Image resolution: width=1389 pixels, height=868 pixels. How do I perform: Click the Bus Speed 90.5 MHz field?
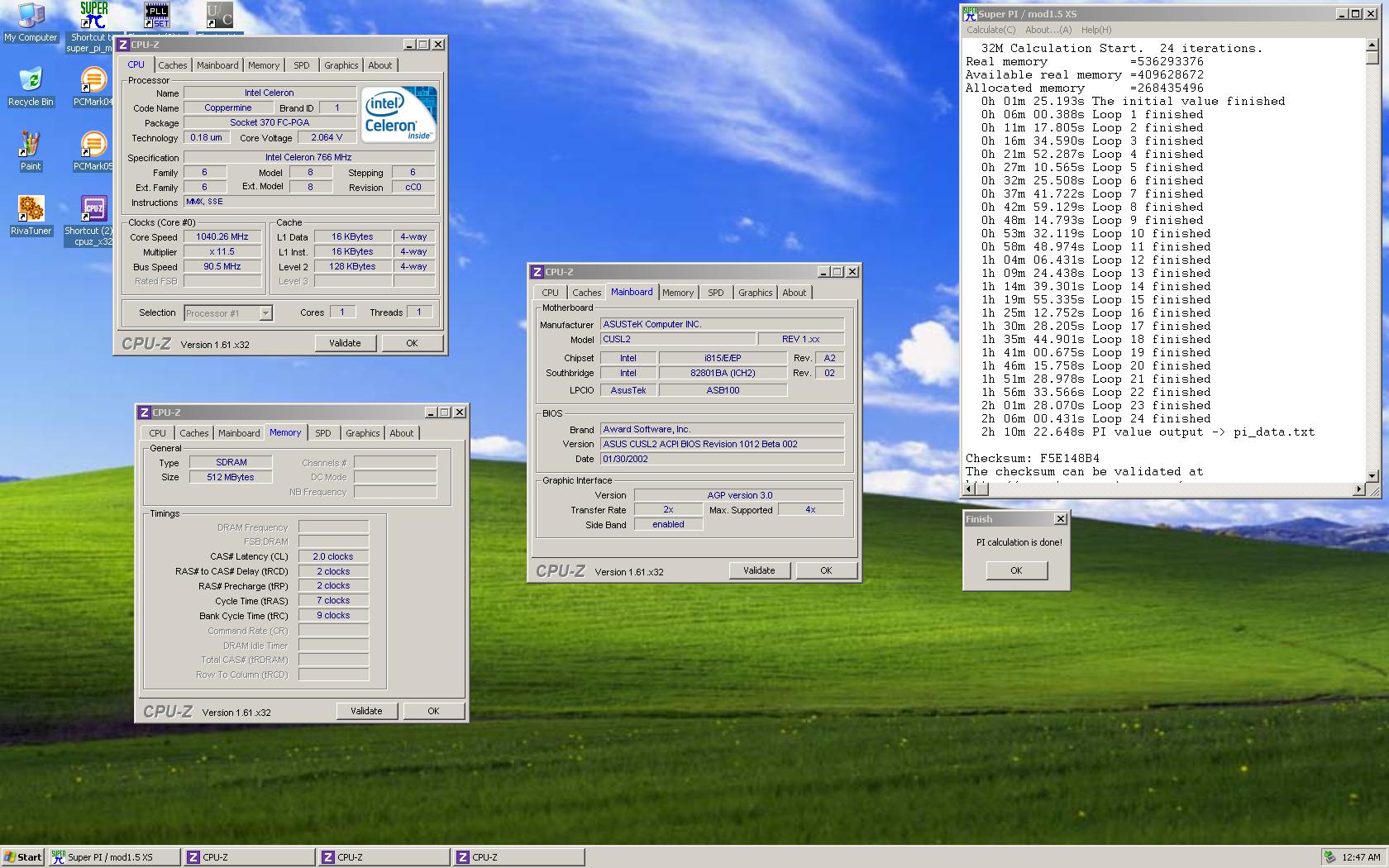click(x=222, y=267)
